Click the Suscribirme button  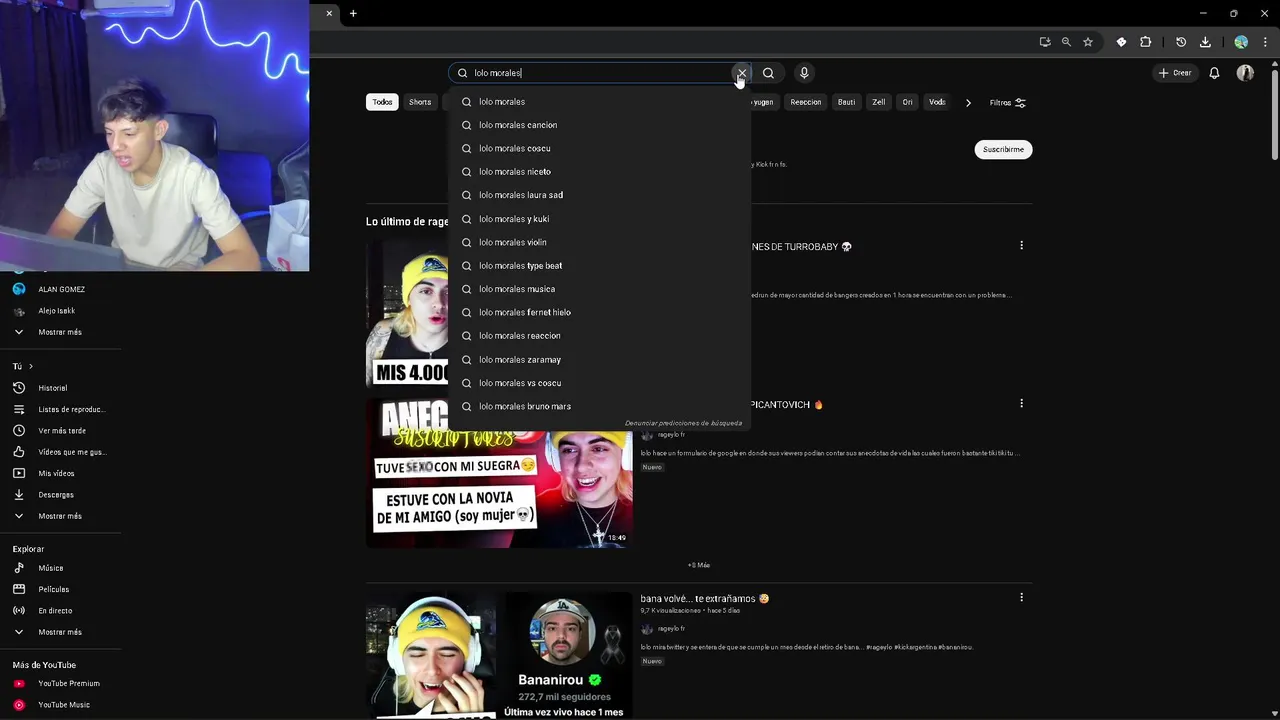(1003, 149)
